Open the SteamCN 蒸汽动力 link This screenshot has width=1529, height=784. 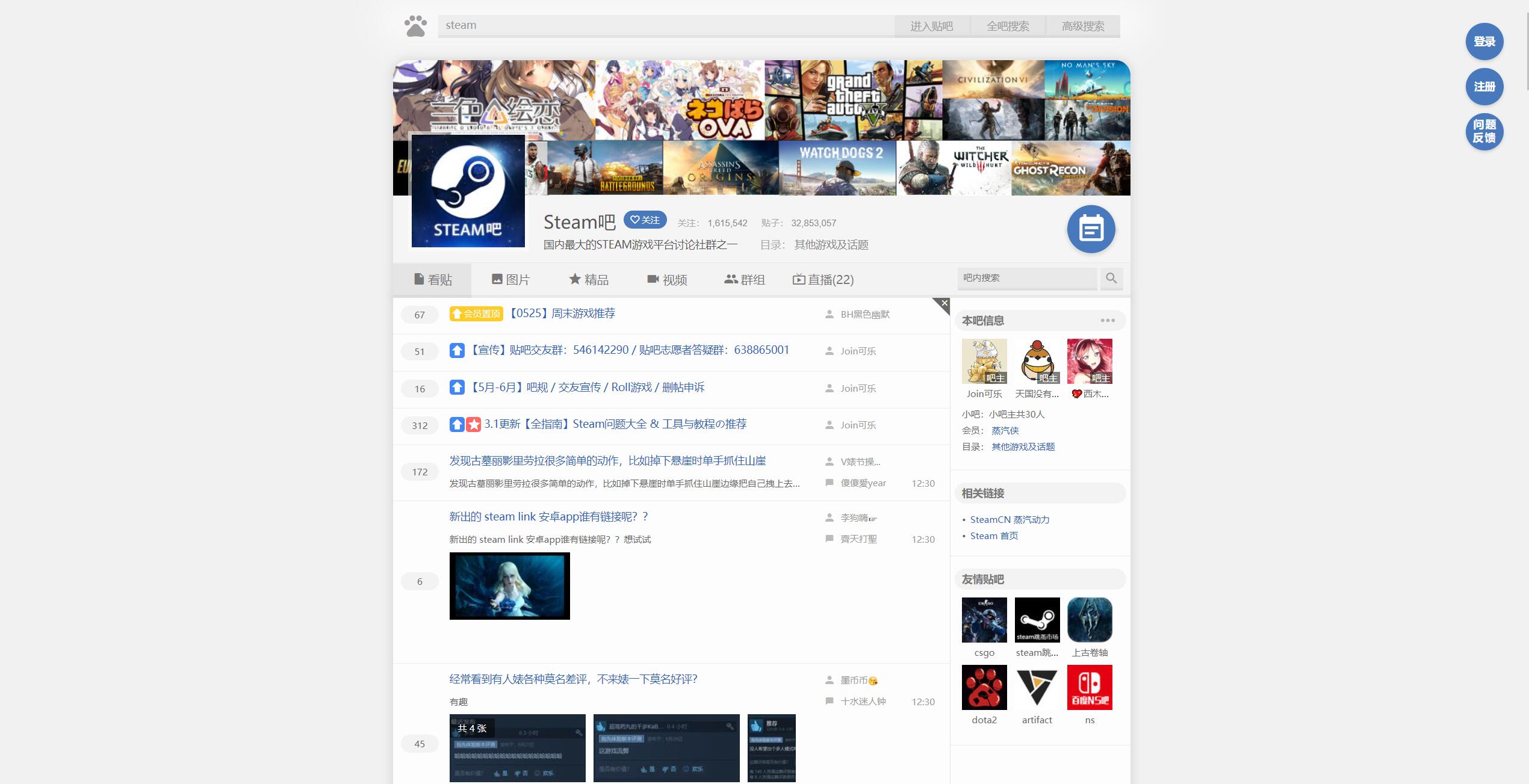(x=1010, y=520)
